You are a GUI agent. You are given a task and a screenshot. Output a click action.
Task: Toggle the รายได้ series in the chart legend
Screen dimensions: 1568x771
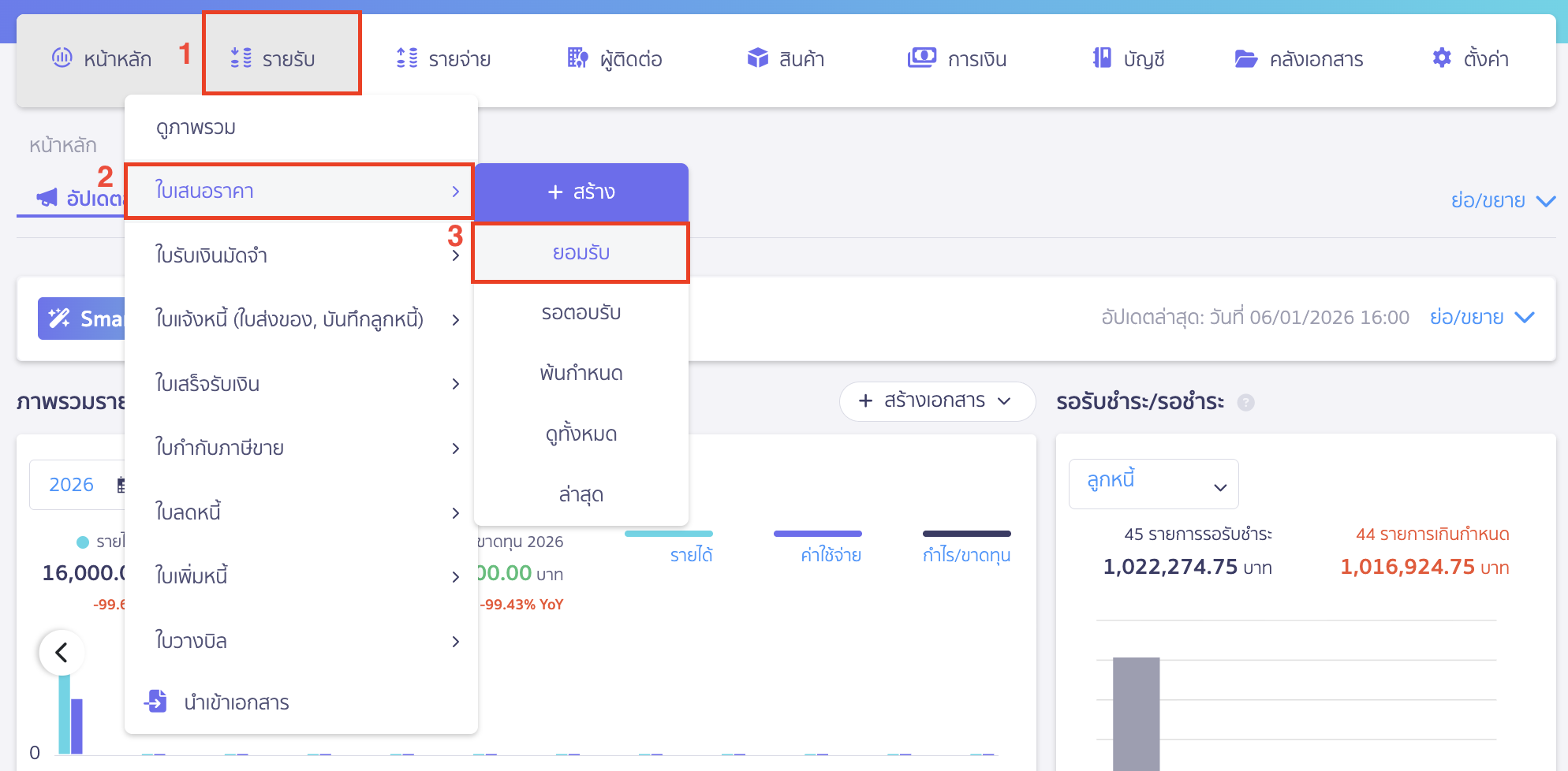(690, 553)
